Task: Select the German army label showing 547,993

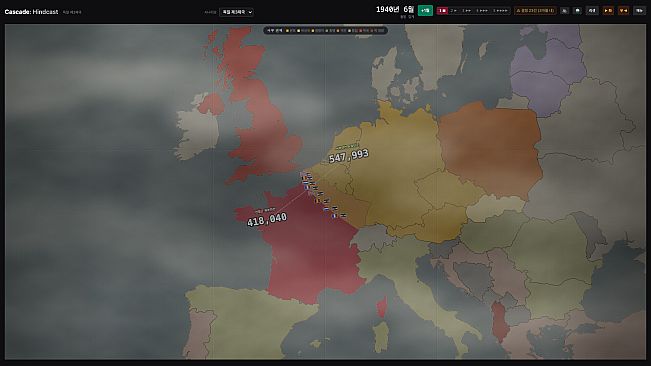Action: 349,156
